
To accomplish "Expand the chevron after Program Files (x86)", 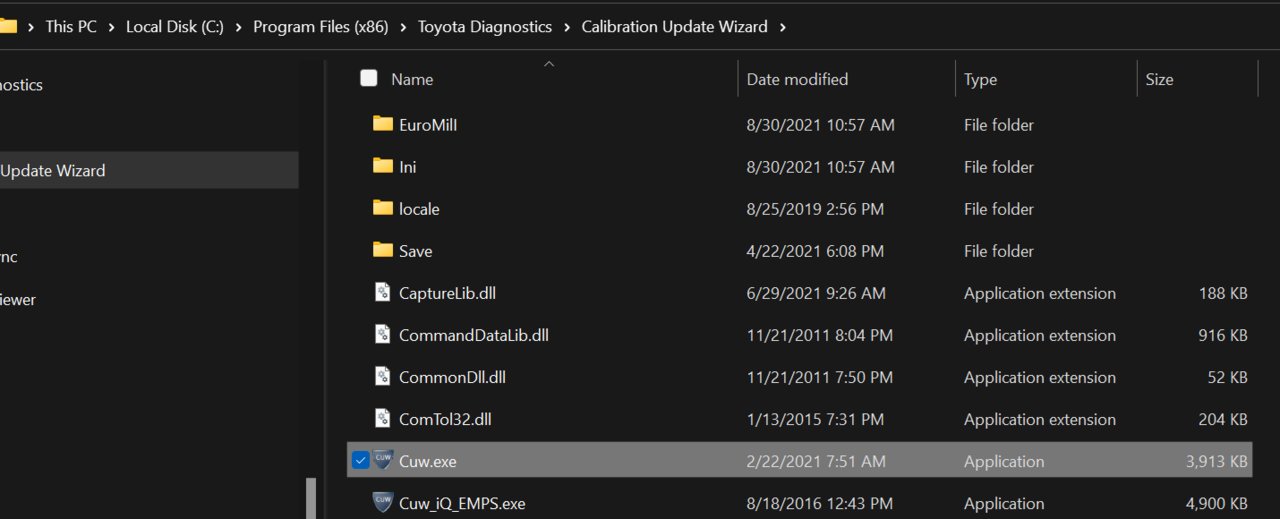I will point(403,28).
